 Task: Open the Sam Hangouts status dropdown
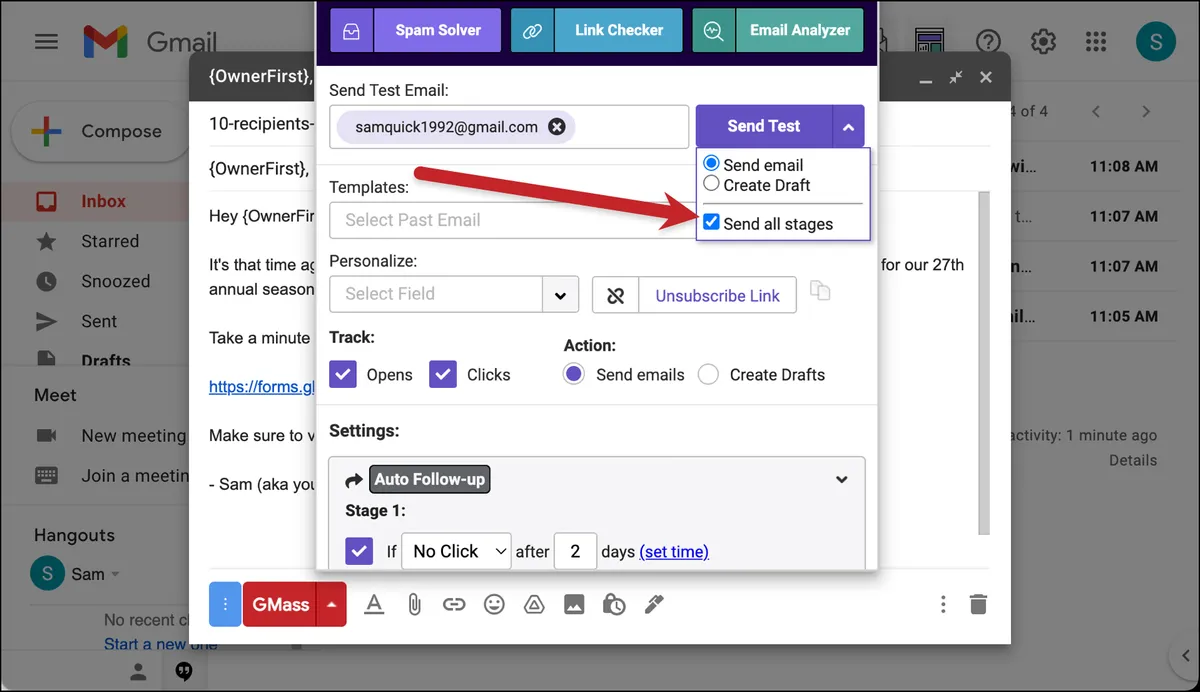115,574
